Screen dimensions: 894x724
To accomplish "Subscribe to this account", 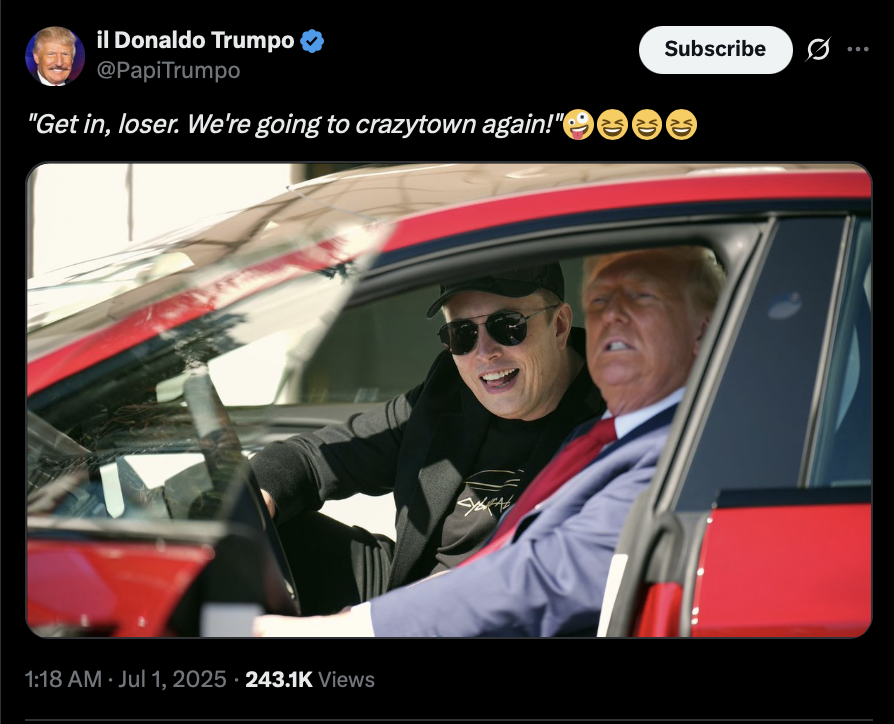I will pos(716,50).
